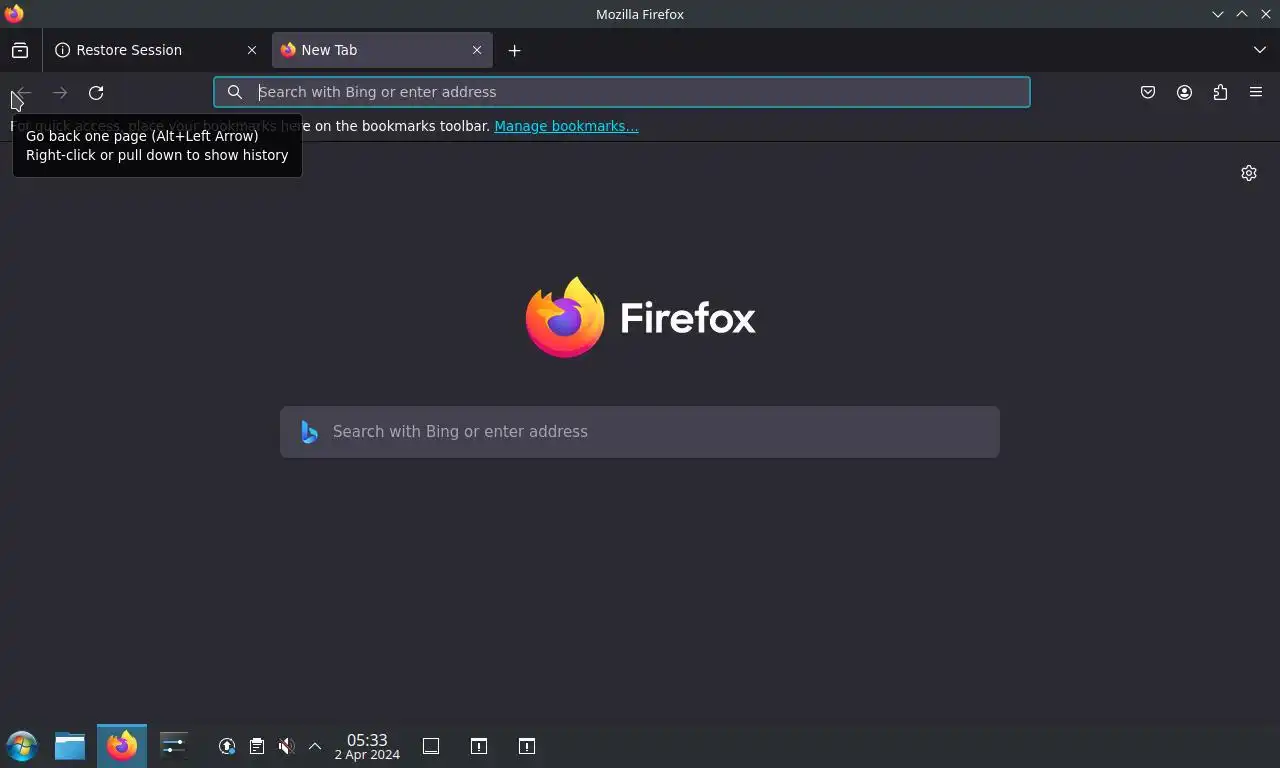Open the Manage bookmarks link
Image resolution: width=1280 pixels, height=768 pixels.
[x=566, y=126]
